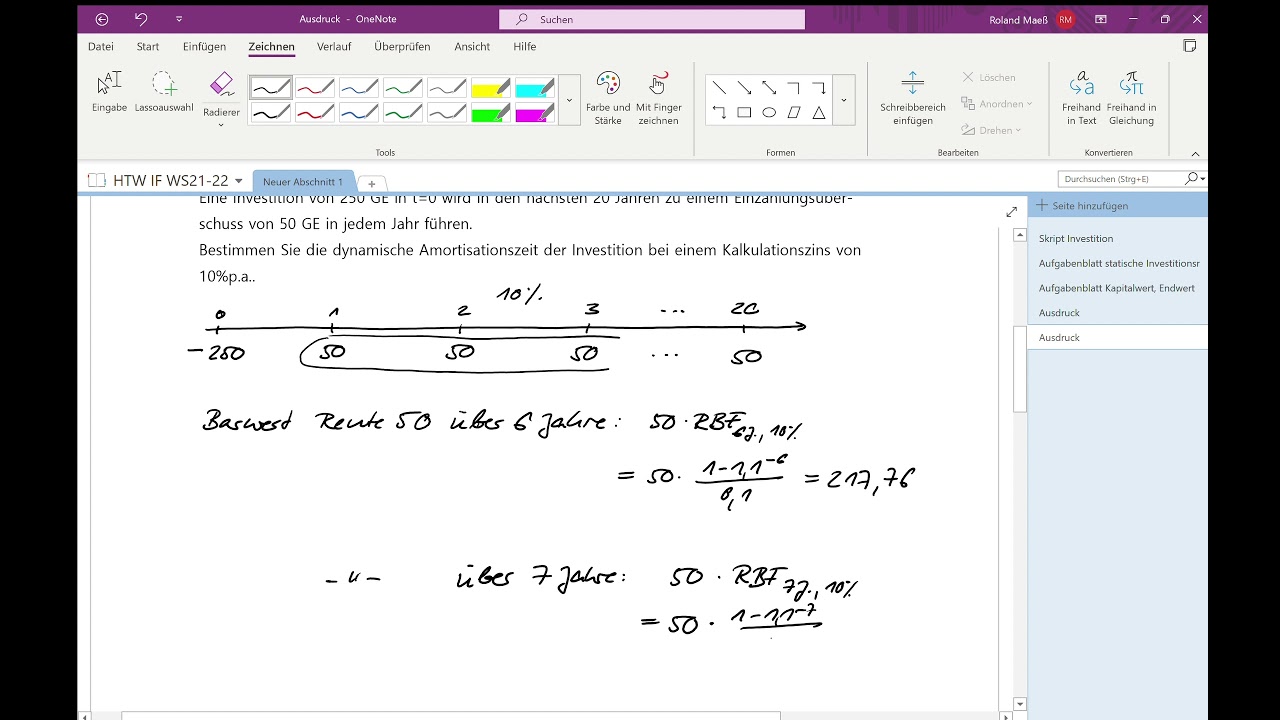The image size is (1280, 720).
Task: Open the Hilfe tab
Action: coord(524,46)
